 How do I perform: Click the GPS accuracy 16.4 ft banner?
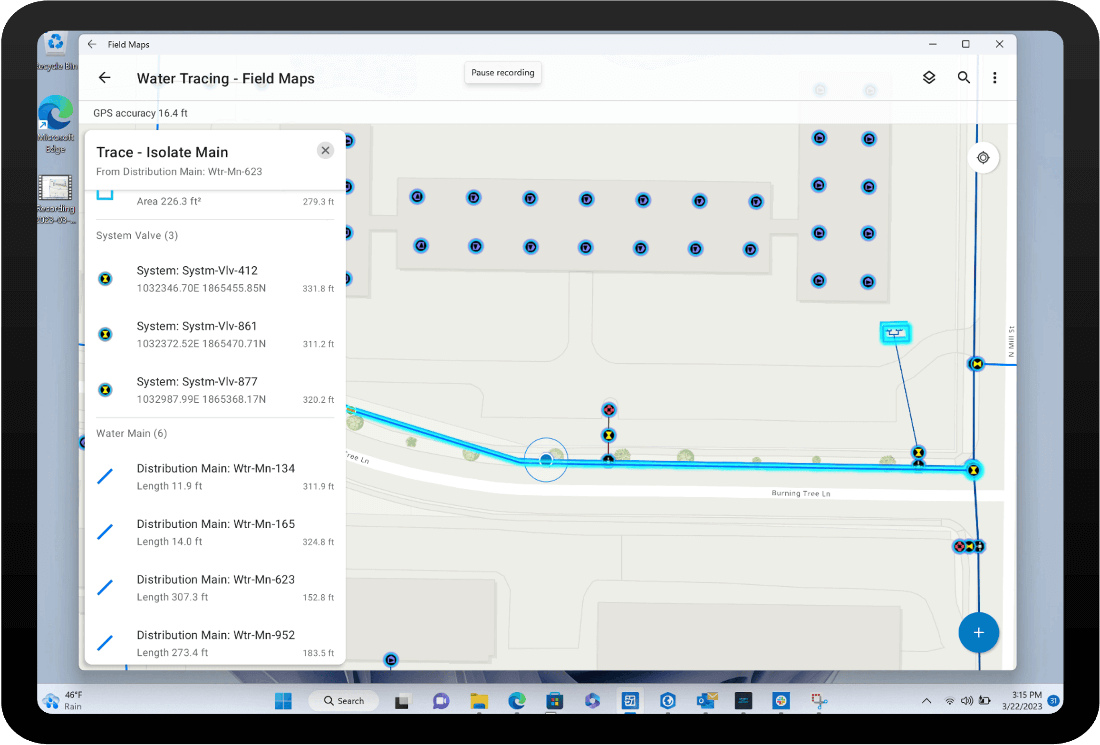point(141,113)
